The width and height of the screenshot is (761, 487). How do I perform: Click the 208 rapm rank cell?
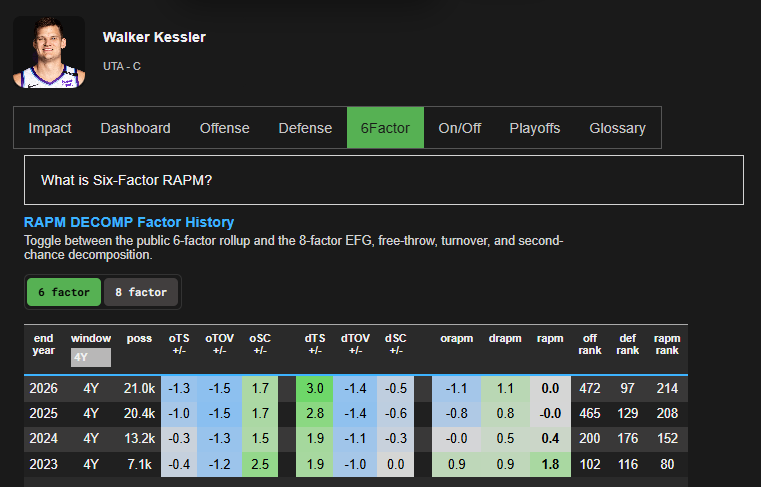coord(667,414)
